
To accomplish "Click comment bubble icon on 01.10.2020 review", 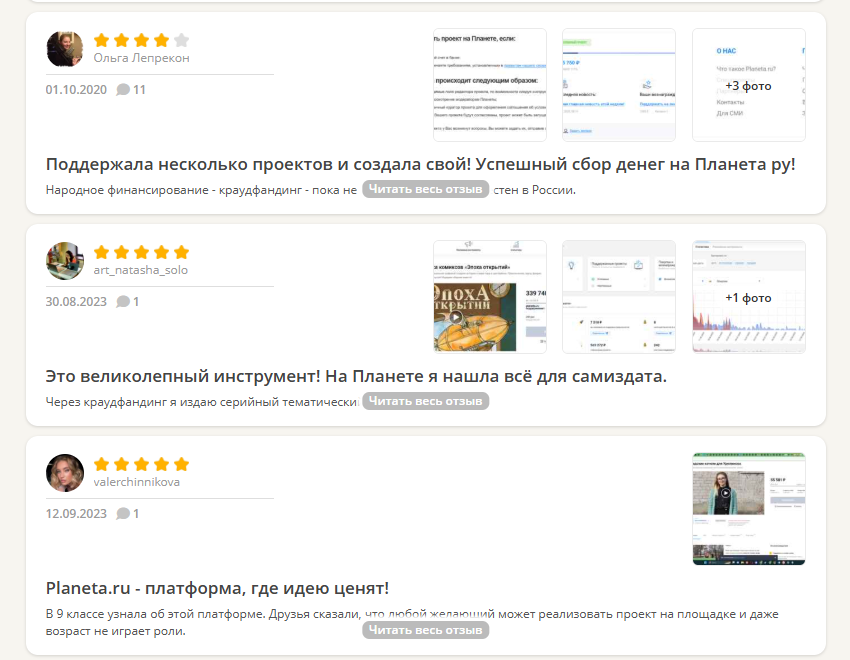I will click(123, 89).
